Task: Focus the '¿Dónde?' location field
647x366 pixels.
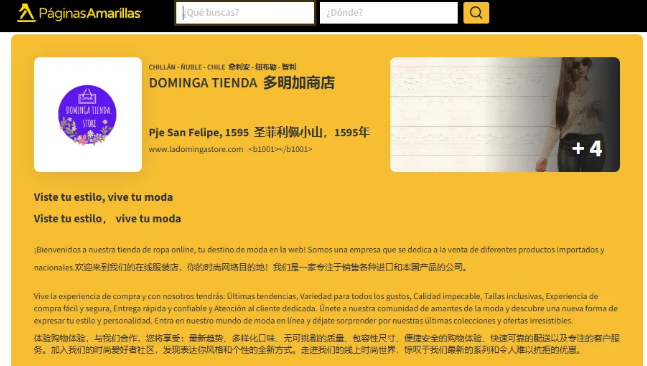Action: pyautogui.click(x=389, y=13)
